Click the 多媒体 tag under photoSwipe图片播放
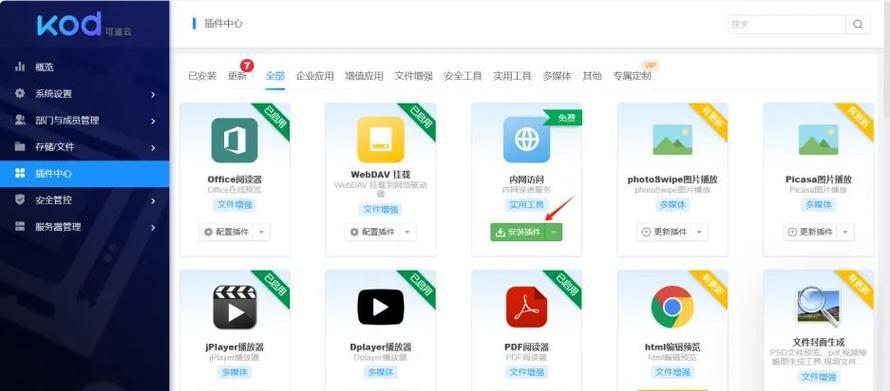890x391 pixels. 672,205
